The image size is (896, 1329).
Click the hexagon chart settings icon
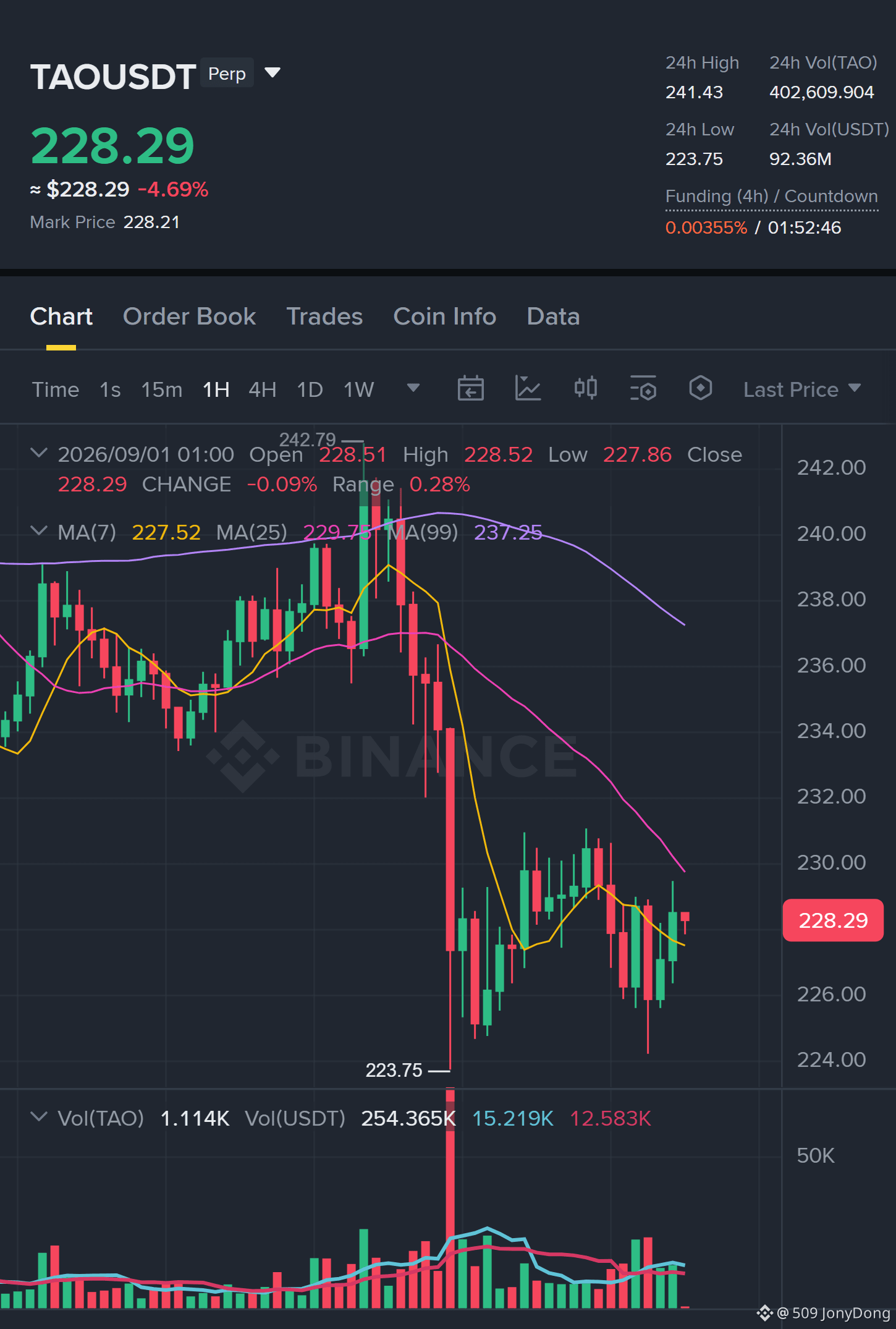700,389
